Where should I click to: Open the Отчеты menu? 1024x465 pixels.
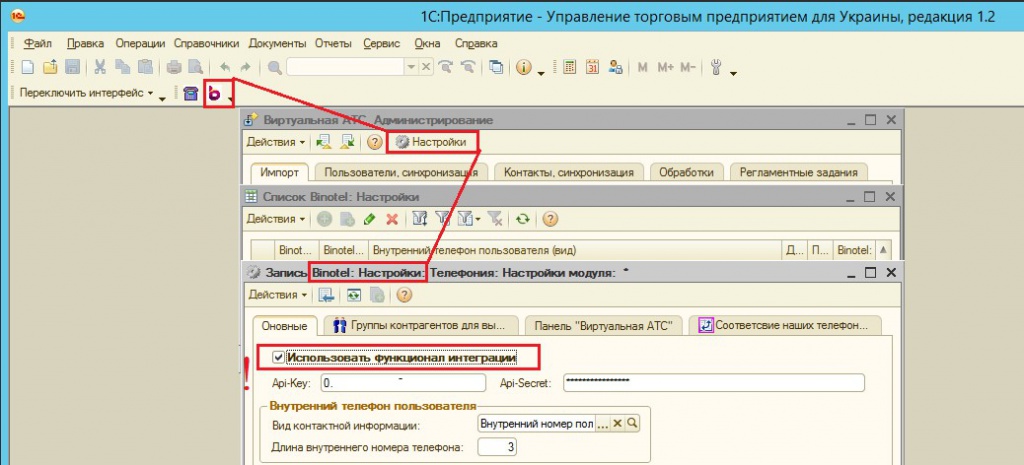click(333, 44)
